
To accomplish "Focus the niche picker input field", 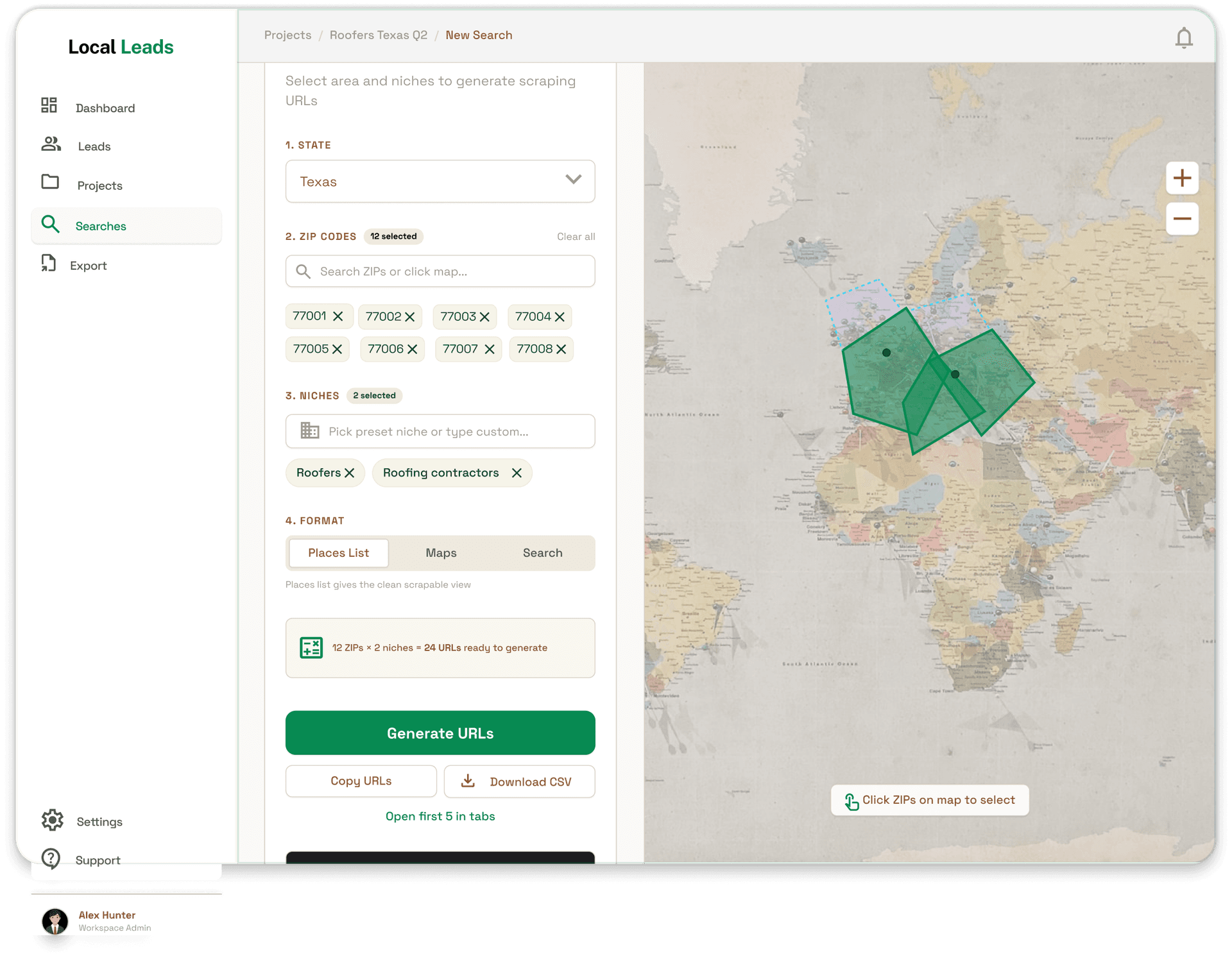I will click(440, 431).
